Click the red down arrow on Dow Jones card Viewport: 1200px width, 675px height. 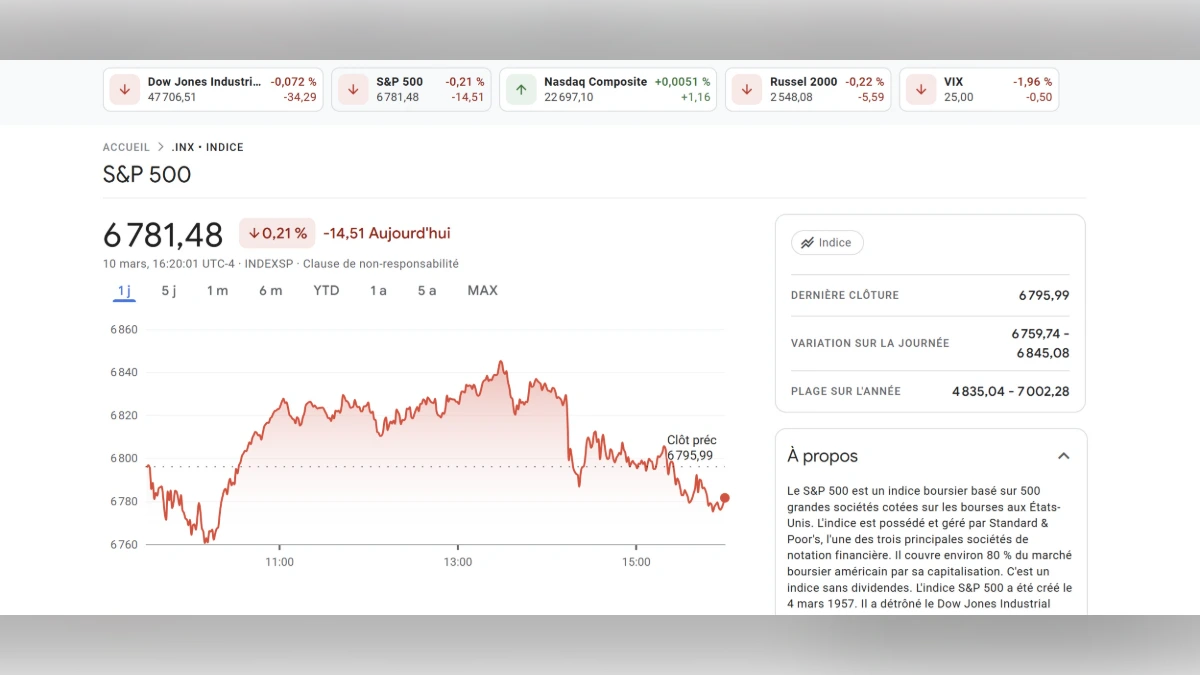pos(124,89)
